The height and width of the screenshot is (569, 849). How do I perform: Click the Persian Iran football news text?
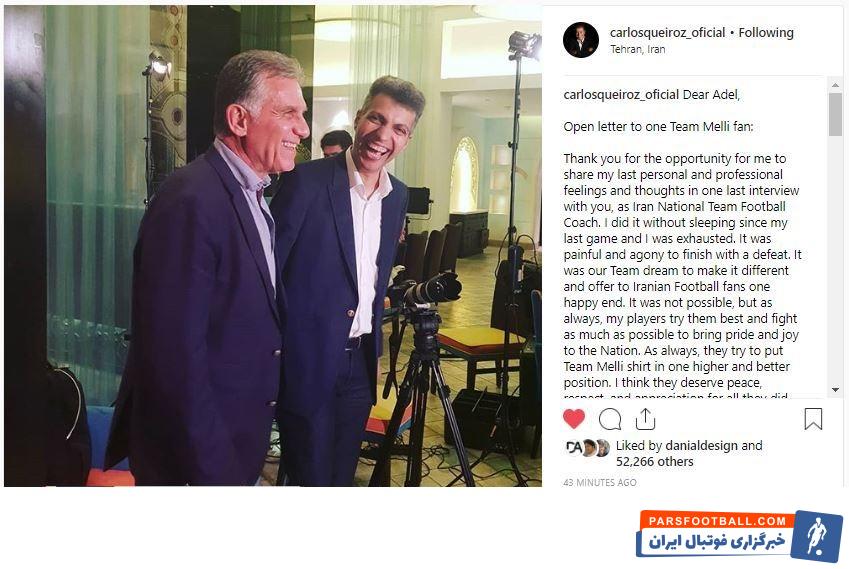pyautogui.click(x=717, y=541)
